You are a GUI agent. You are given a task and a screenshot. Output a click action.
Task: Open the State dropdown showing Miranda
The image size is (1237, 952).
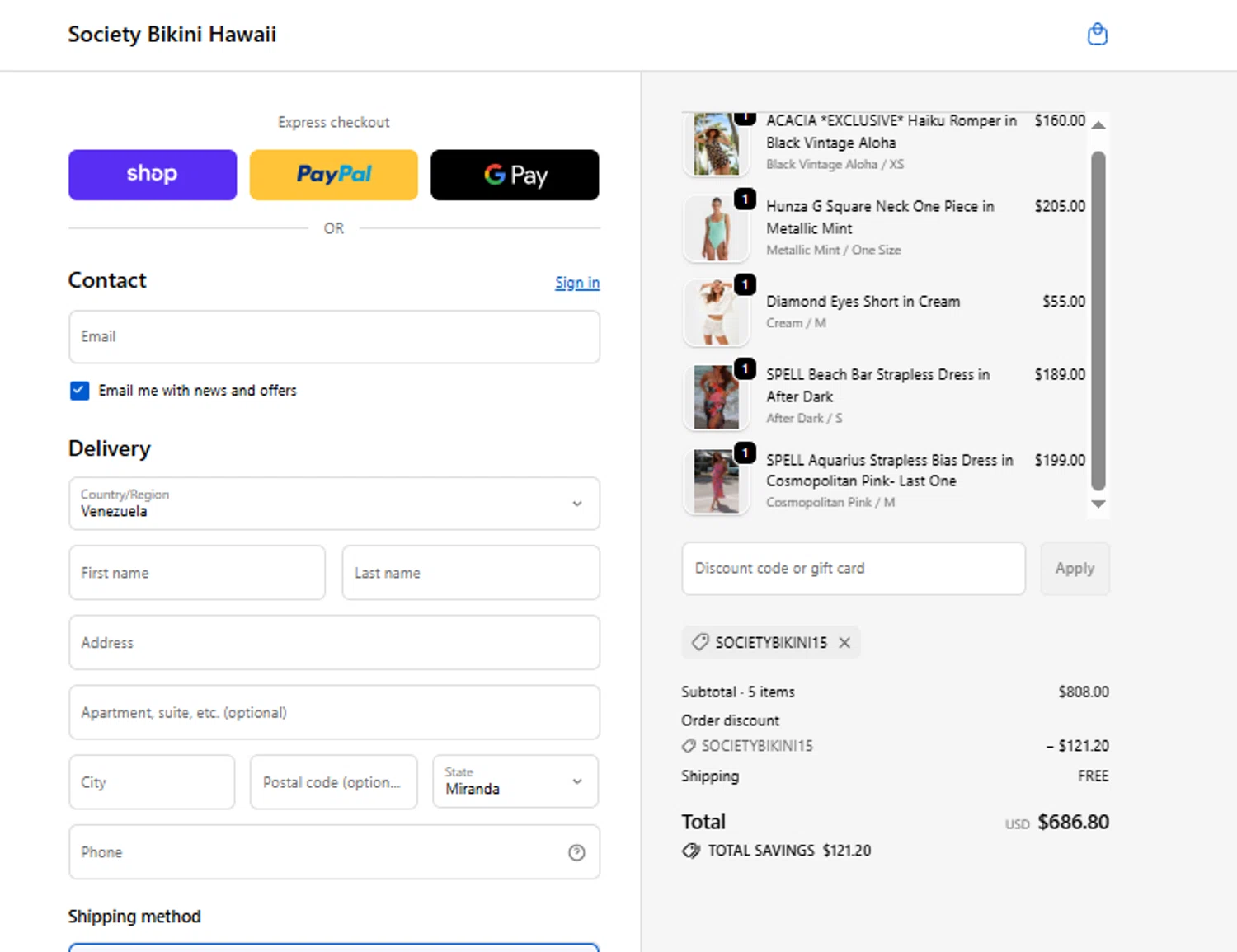tap(515, 781)
